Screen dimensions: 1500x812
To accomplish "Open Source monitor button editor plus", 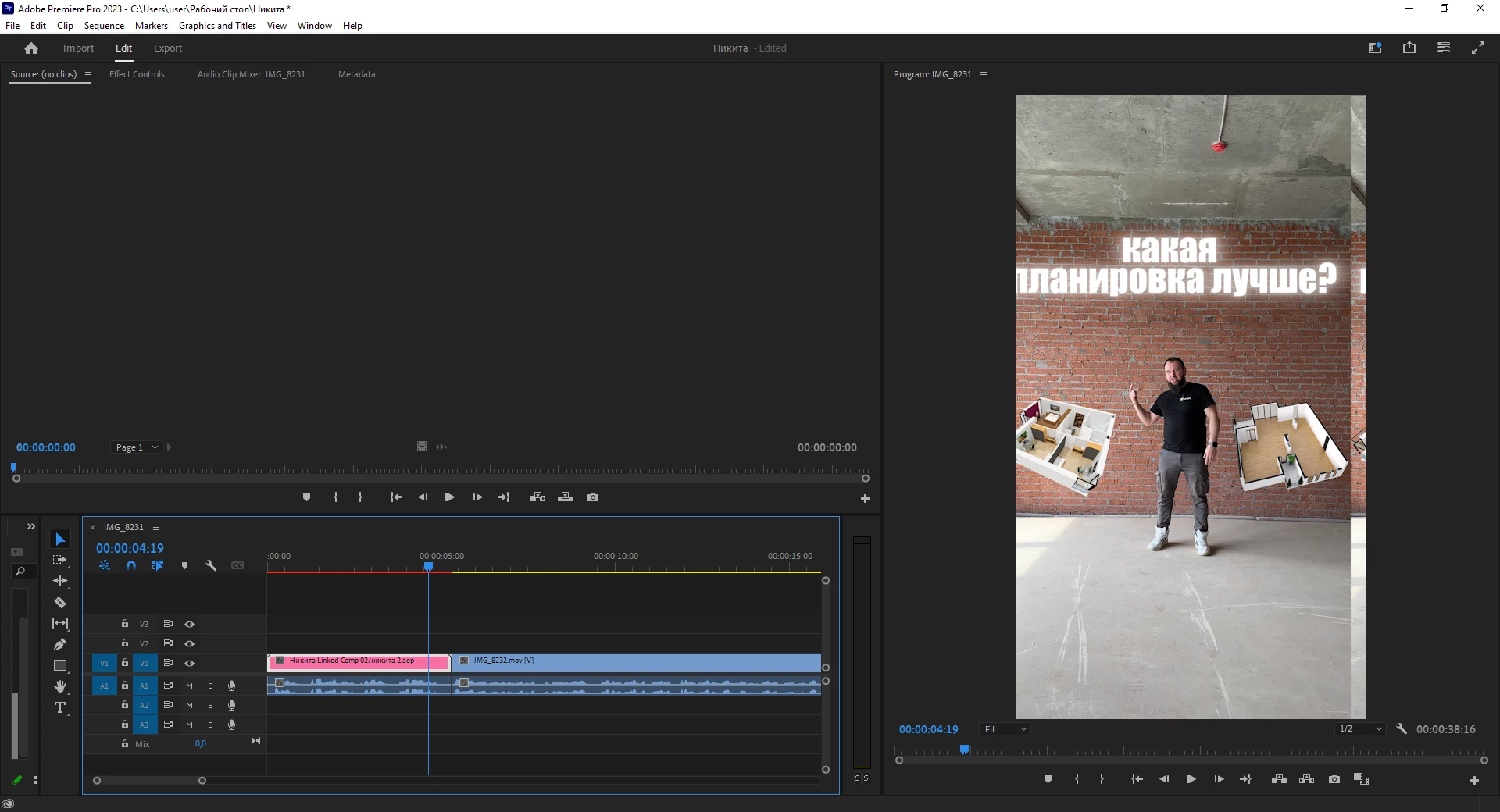I will point(865,498).
